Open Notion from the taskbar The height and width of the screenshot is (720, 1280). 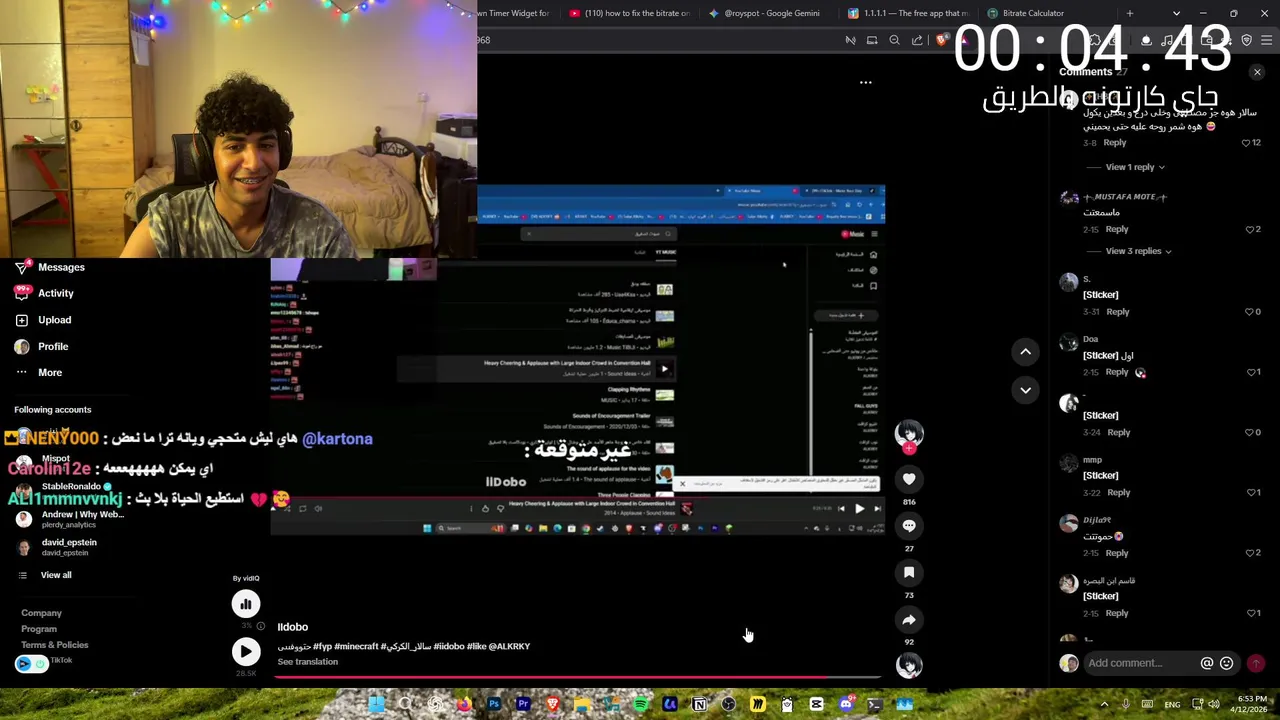click(x=699, y=704)
